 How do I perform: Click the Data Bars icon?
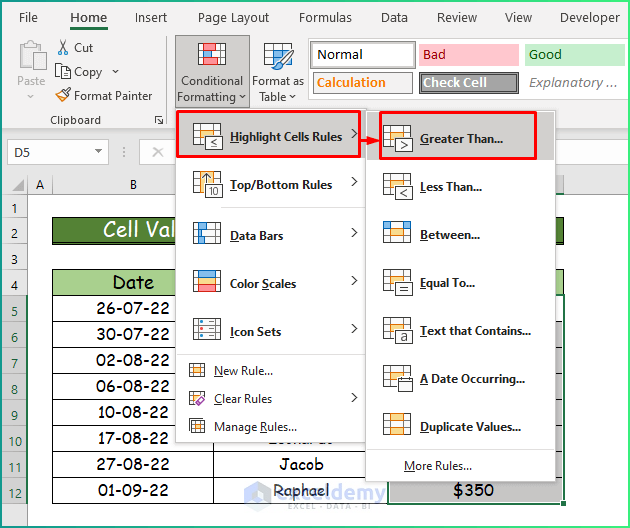click(x=207, y=233)
